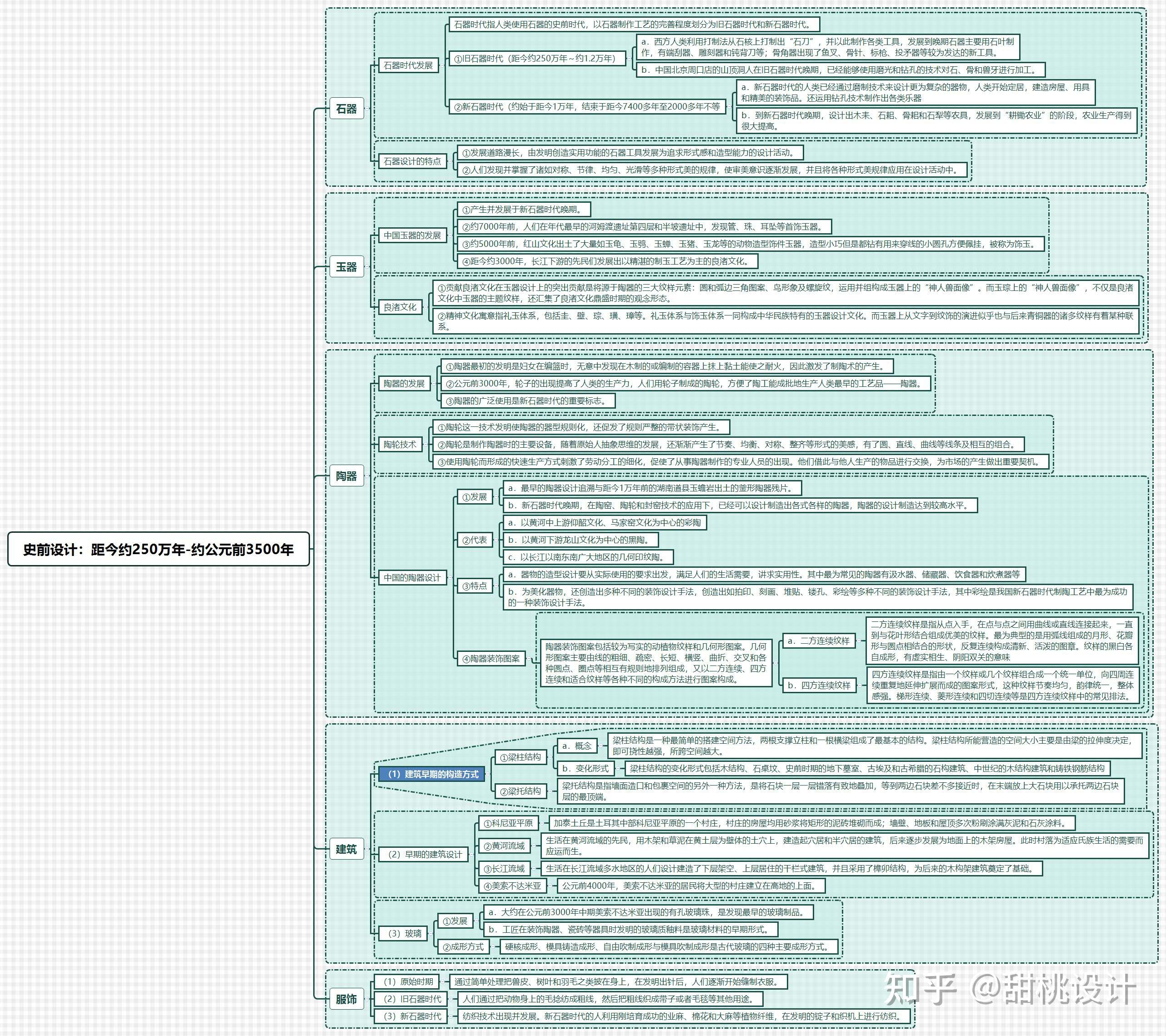Click note a. 以黄河中上游仰韶文化、马家窑文化
Viewport: 1166px width, 1036px height.
click(605, 523)
